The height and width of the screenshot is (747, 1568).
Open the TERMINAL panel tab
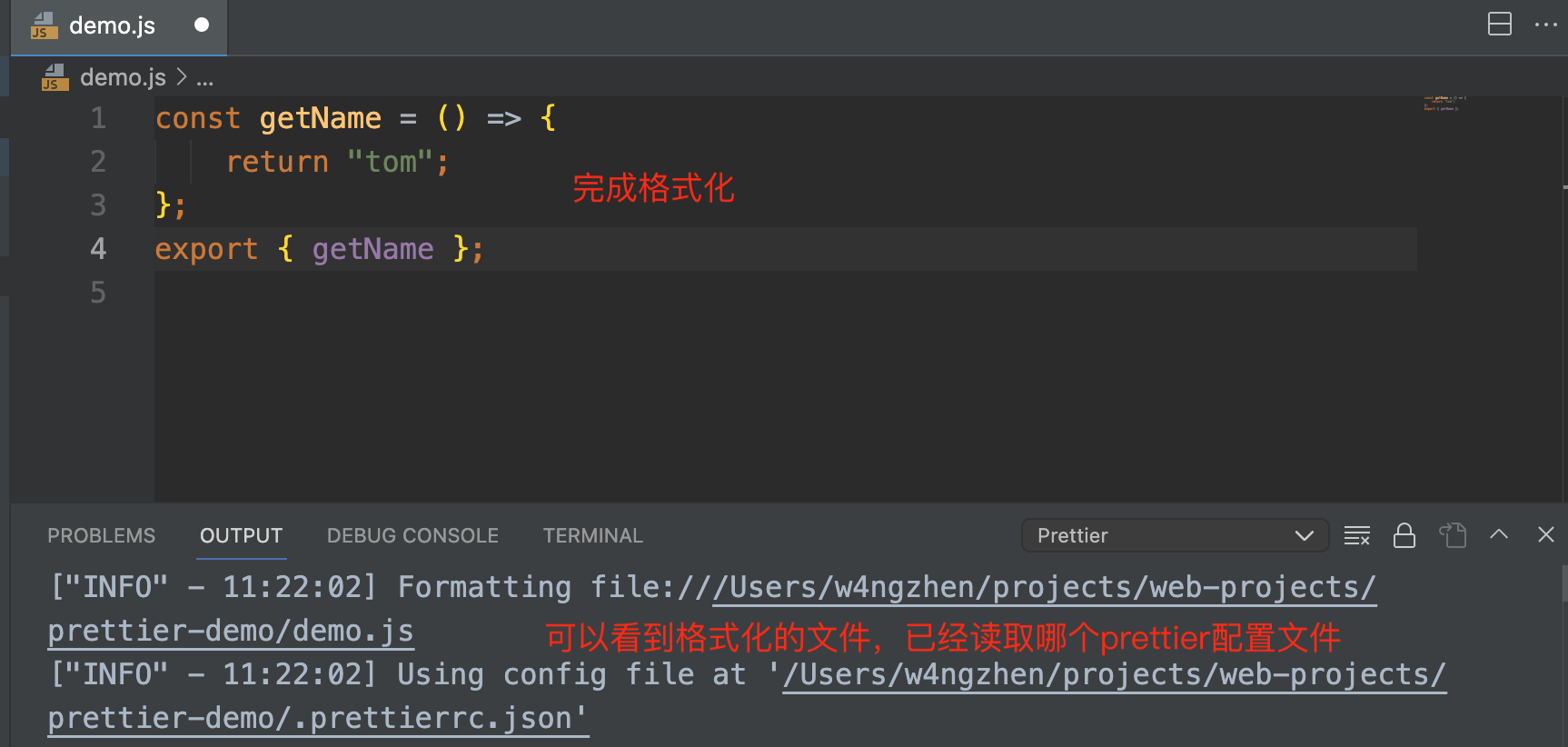click(593, 535)
